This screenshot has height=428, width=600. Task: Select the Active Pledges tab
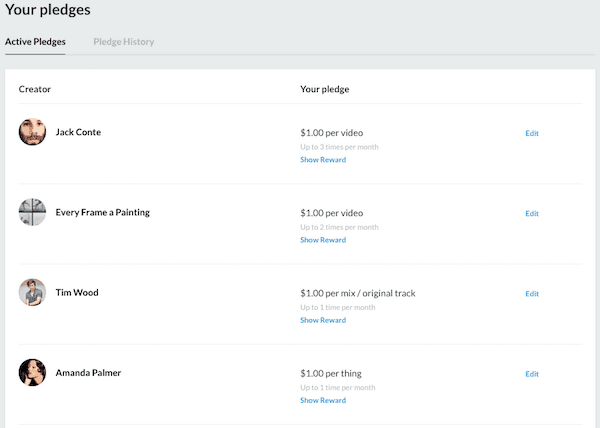[35, 42]
